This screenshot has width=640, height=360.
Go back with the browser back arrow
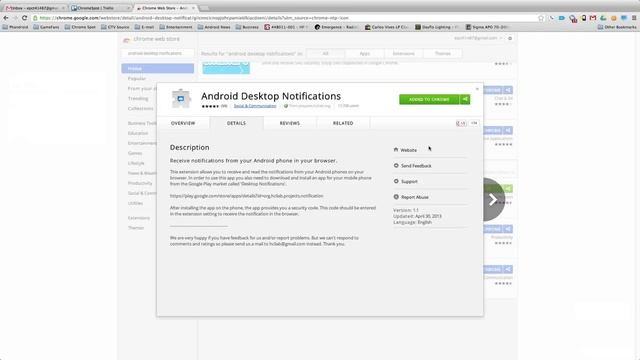pyautogui.click(x=6, y=18)
